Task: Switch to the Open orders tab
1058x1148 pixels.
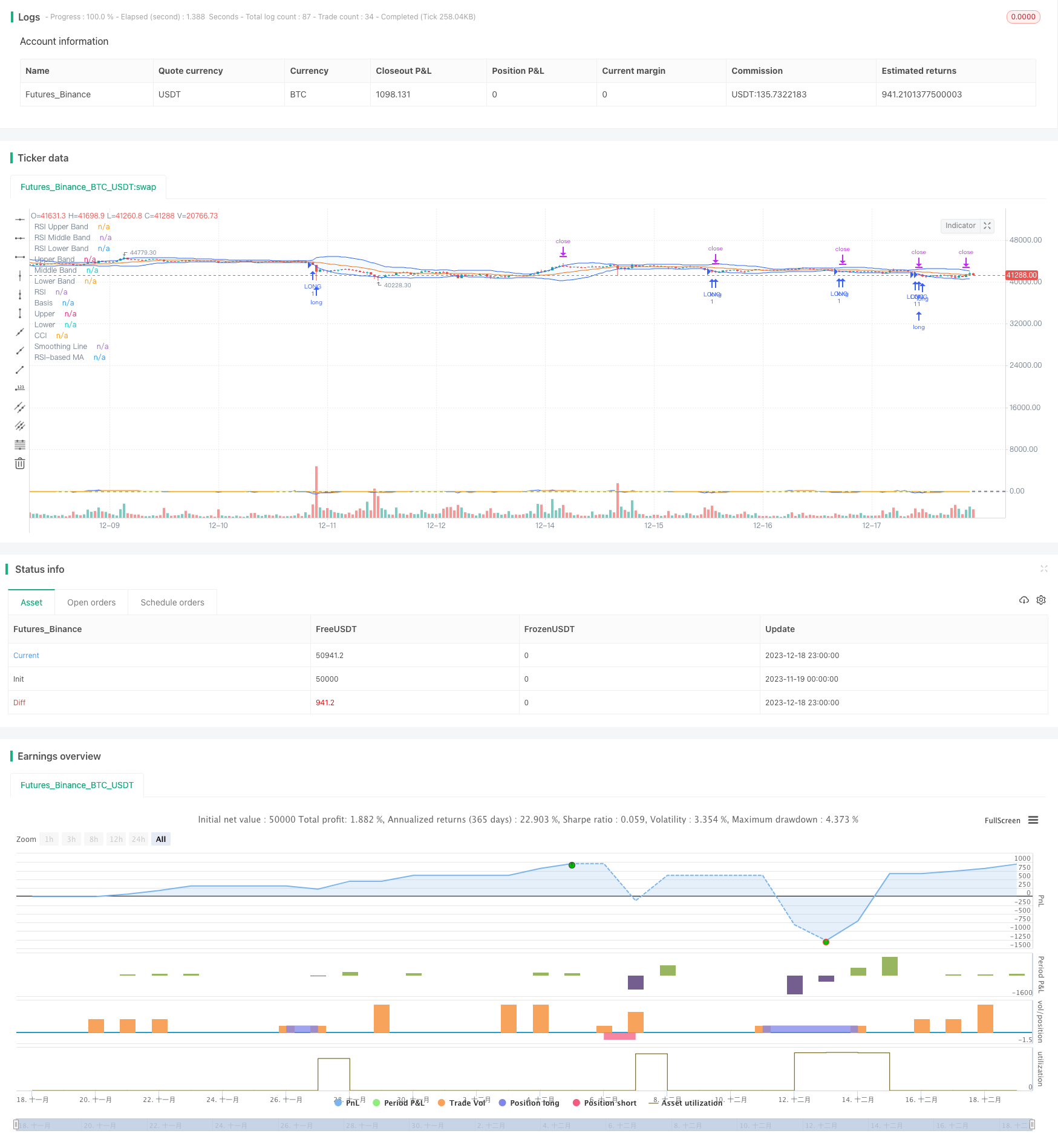Action: pyautogui.click(x=91, y=602)
